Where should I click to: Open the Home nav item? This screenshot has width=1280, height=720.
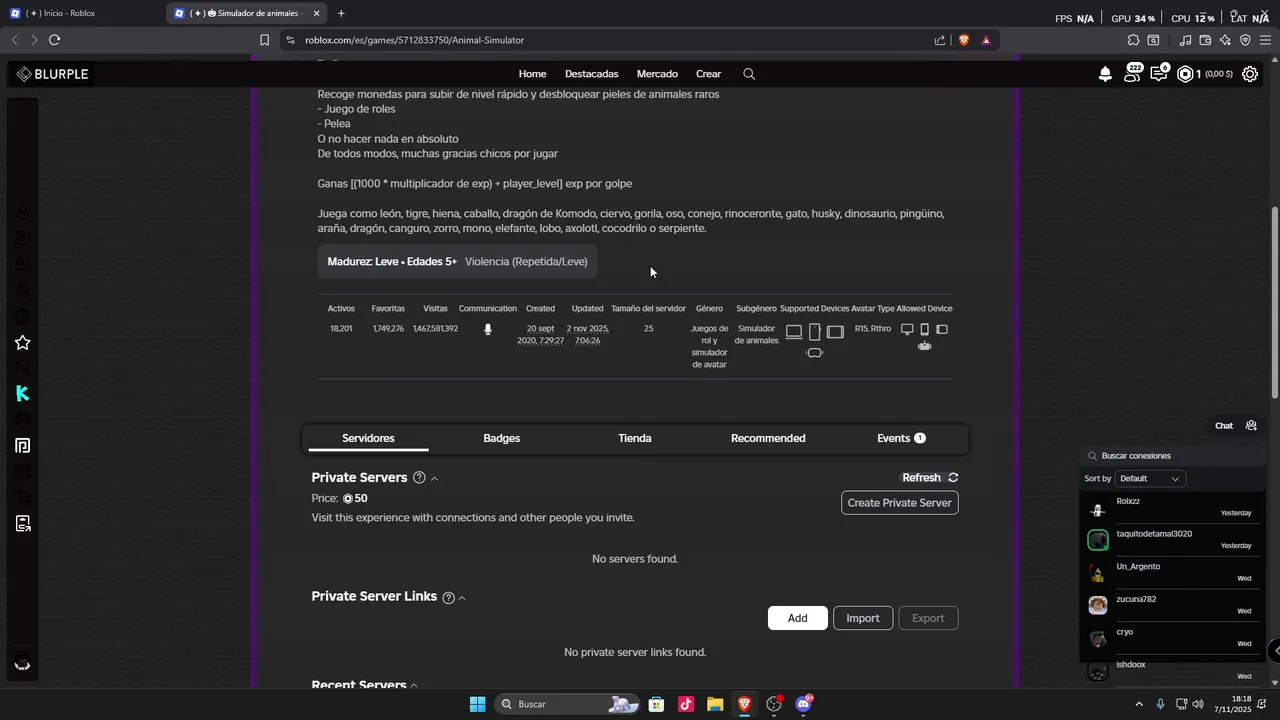(x=532, y=74)
